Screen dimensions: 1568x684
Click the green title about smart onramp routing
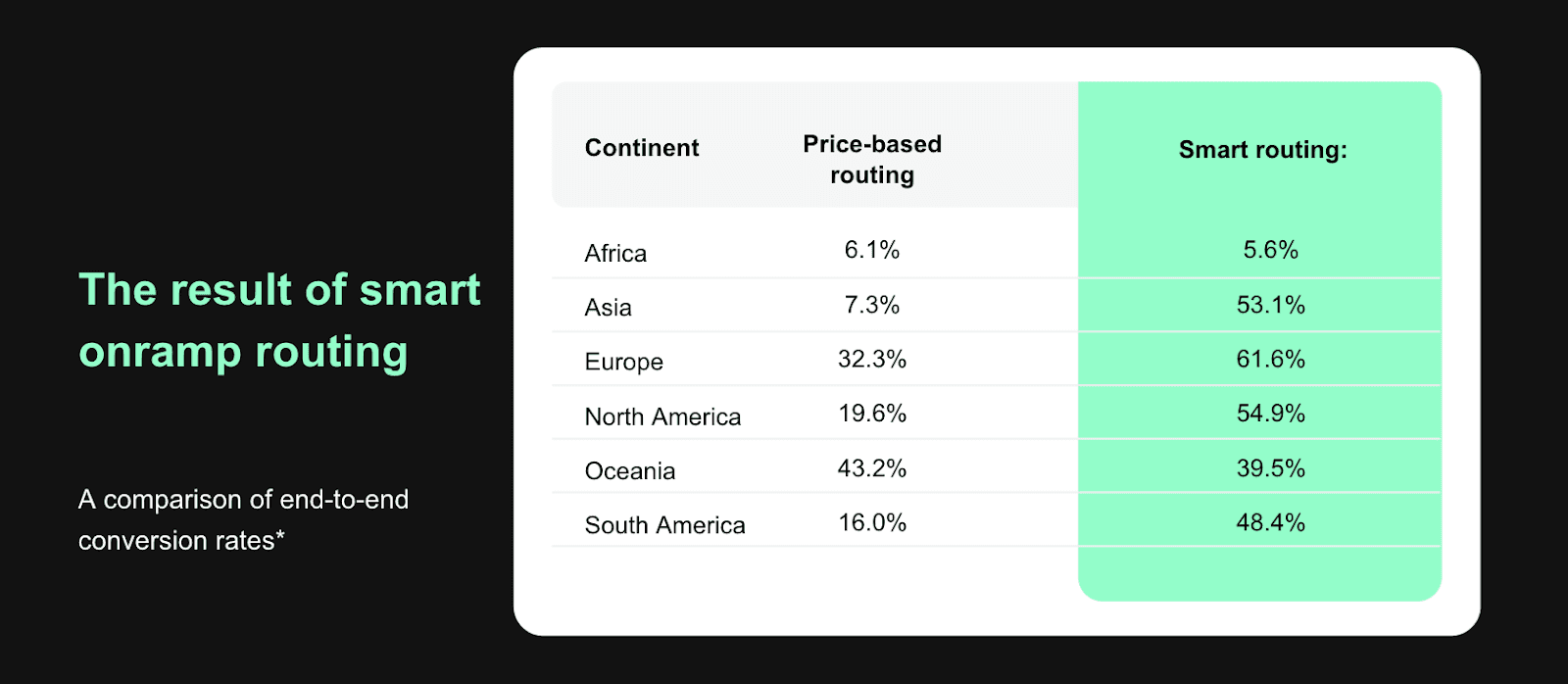tap(279, 320)
